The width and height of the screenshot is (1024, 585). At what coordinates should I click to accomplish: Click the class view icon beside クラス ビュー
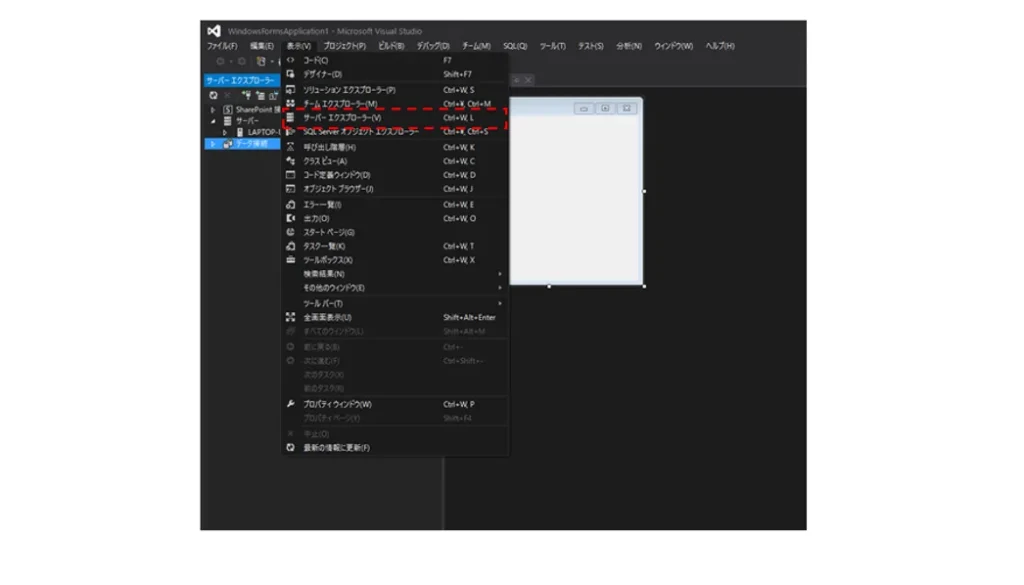pos(290,161)
